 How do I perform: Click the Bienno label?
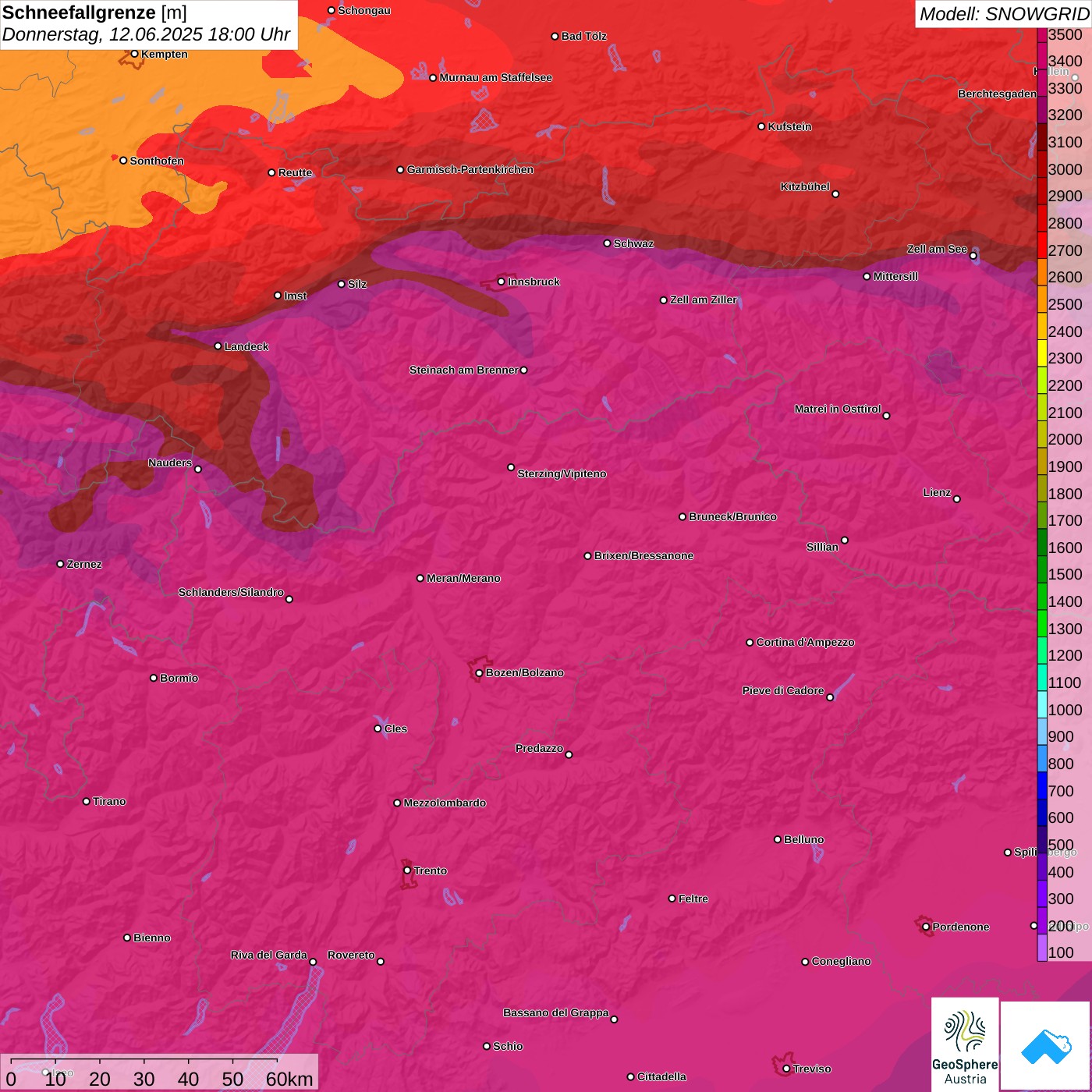[x=151, y=938]
